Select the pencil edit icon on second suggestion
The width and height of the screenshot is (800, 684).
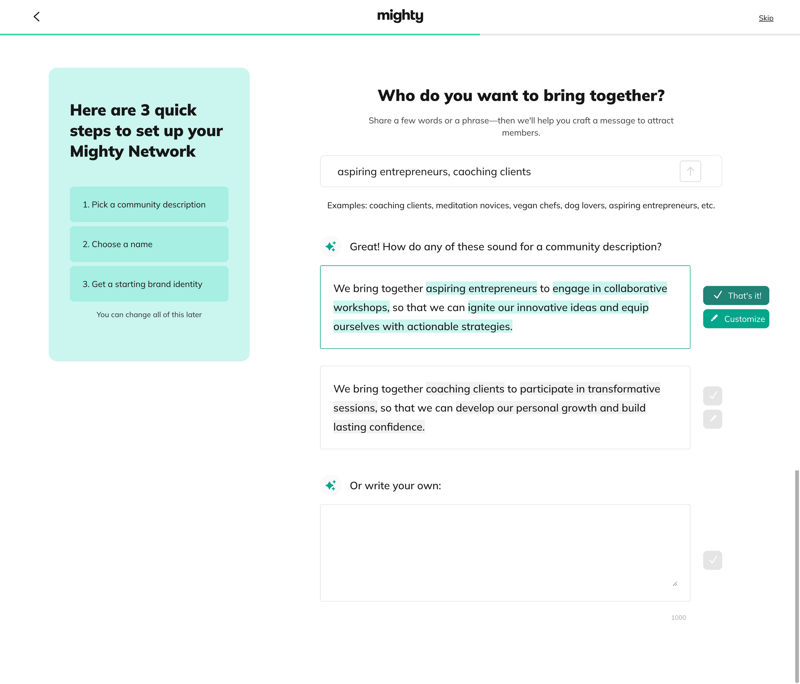[712, 418]
